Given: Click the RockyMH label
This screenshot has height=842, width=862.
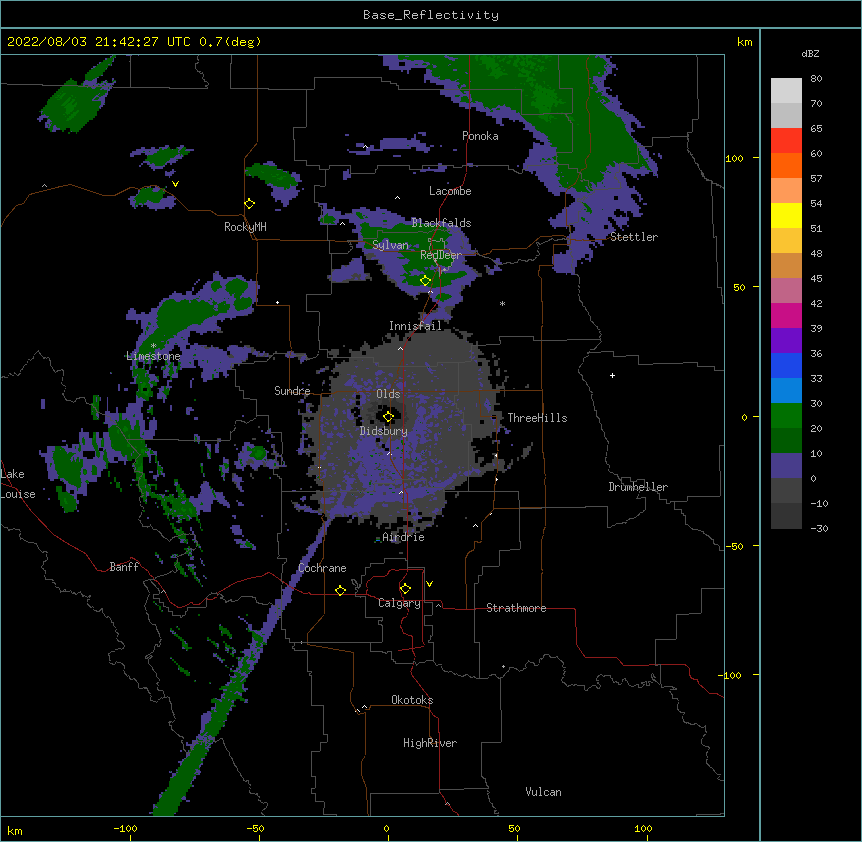Looking at the screenshot, I should point(245,227).
